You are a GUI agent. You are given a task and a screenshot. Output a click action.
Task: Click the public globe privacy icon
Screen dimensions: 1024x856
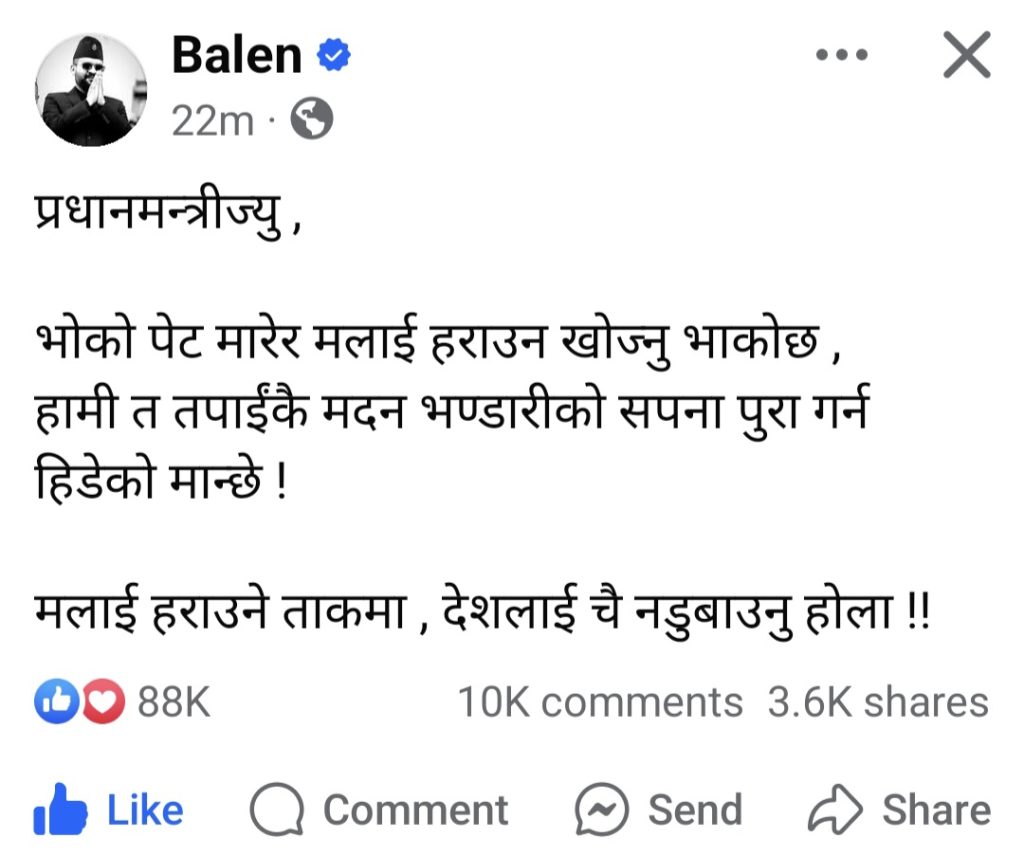coord(312,119)
